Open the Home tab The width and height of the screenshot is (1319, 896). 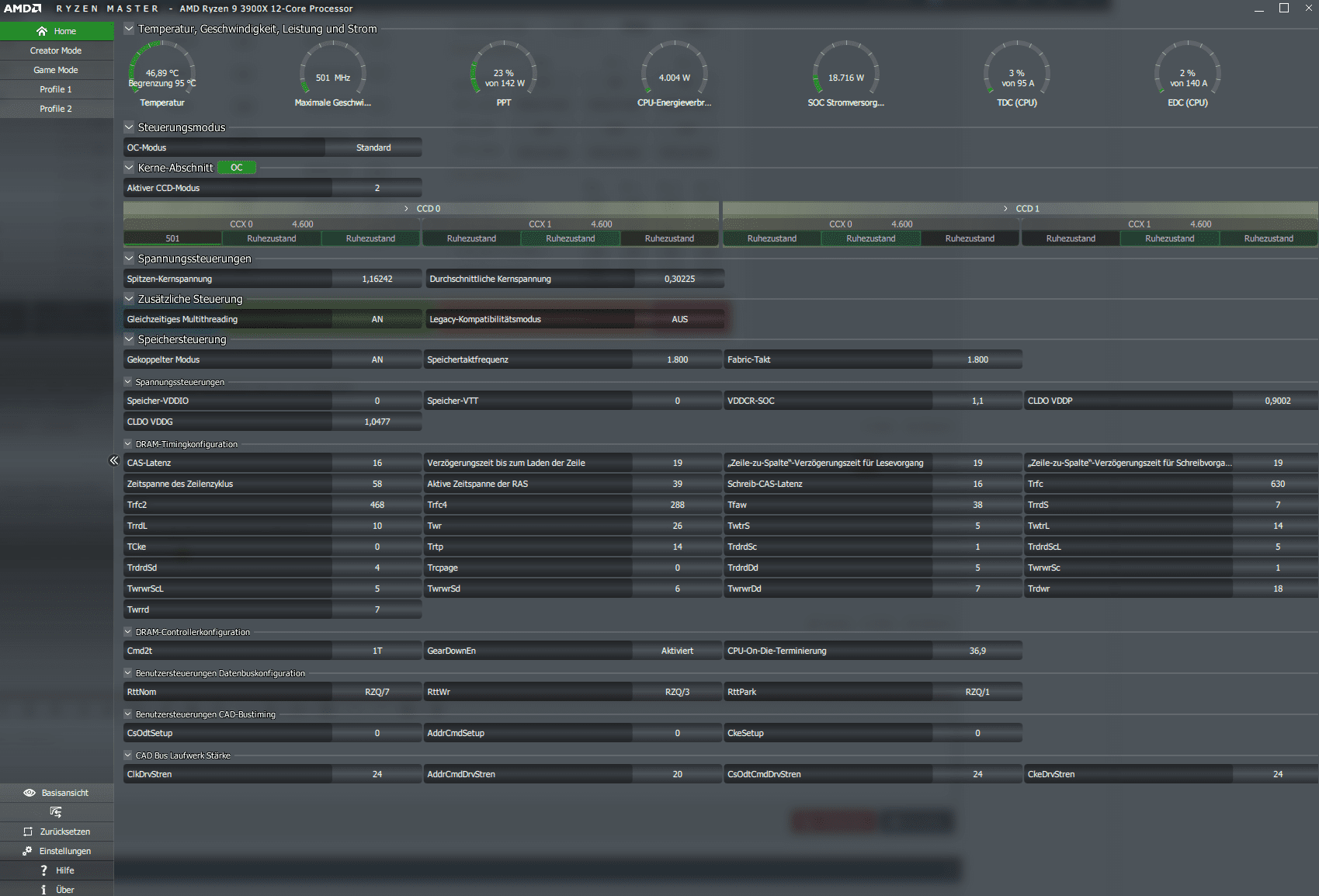tap(57, 31)
